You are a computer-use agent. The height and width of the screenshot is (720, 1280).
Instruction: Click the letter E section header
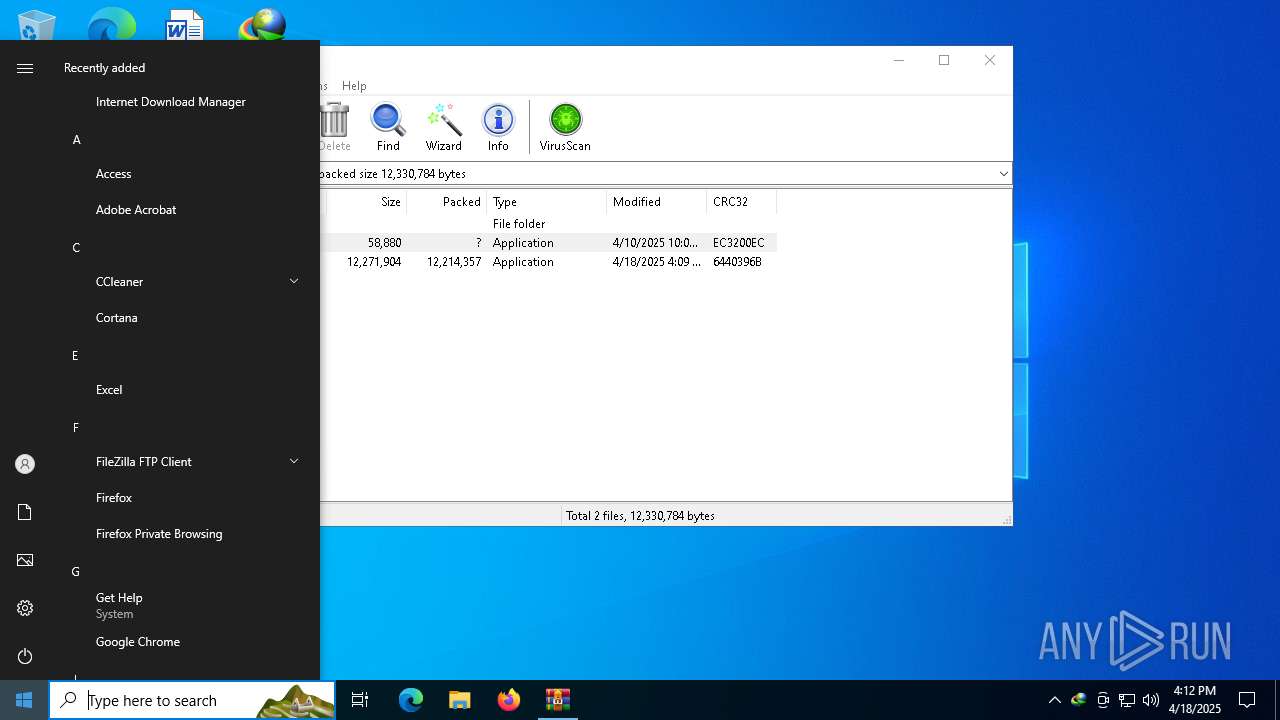click(x=75, y=356)
